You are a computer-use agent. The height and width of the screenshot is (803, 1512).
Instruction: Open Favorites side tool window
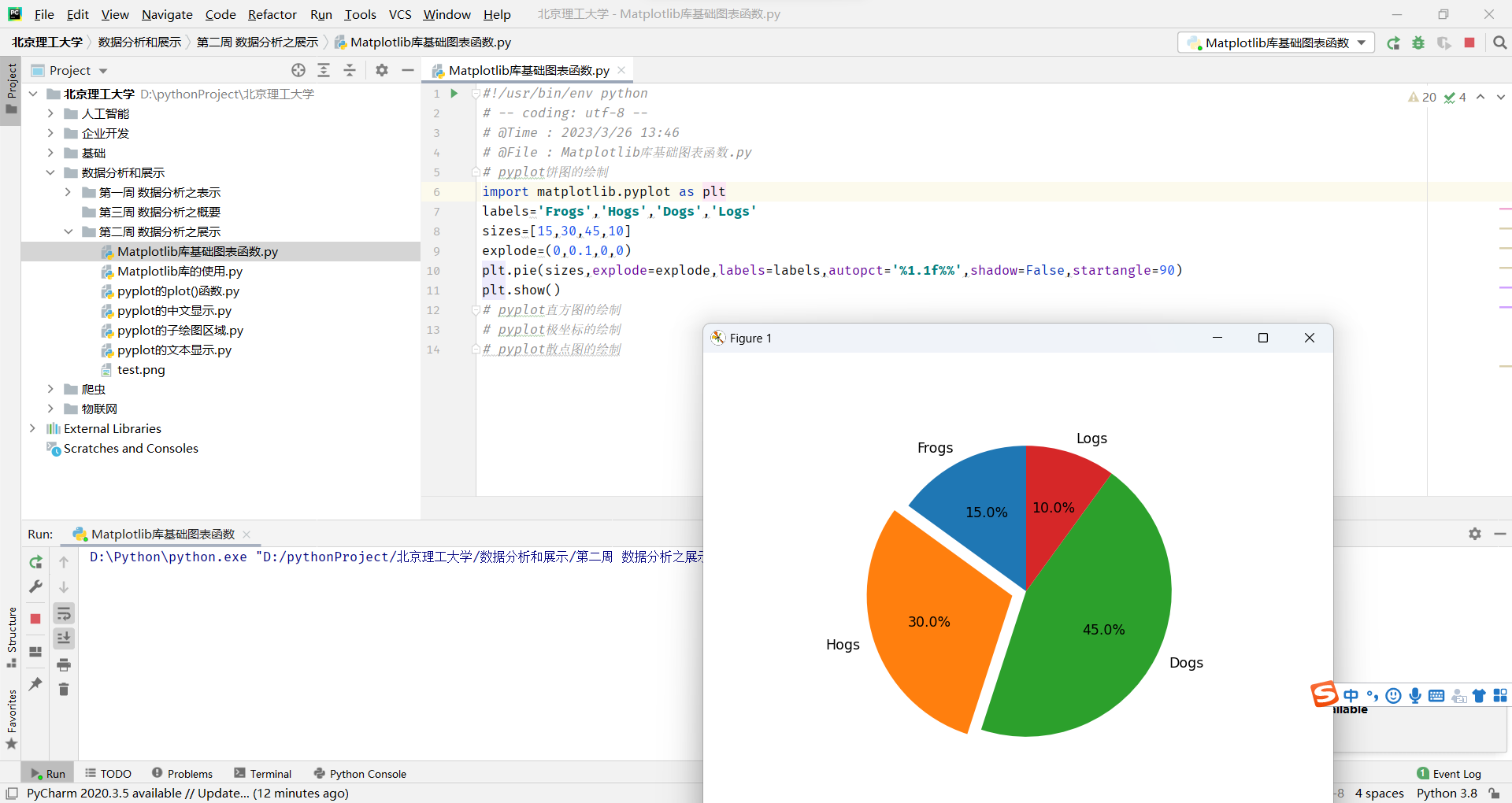pyautogui.click(x=11, y=720)
